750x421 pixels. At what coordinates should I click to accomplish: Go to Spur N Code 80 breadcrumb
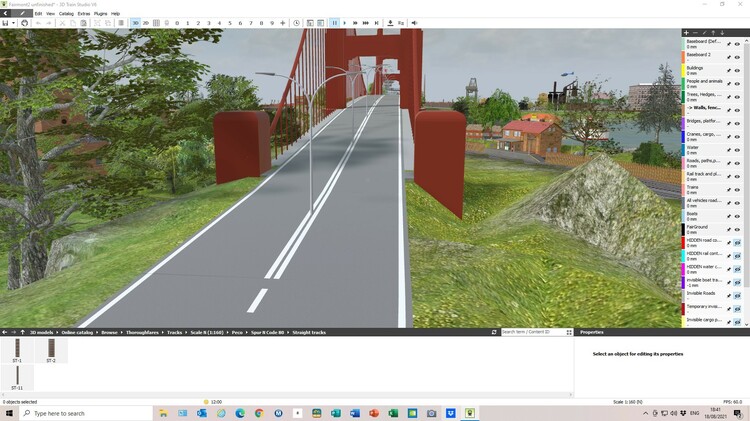pyautogui.click(x=267, y=332)
